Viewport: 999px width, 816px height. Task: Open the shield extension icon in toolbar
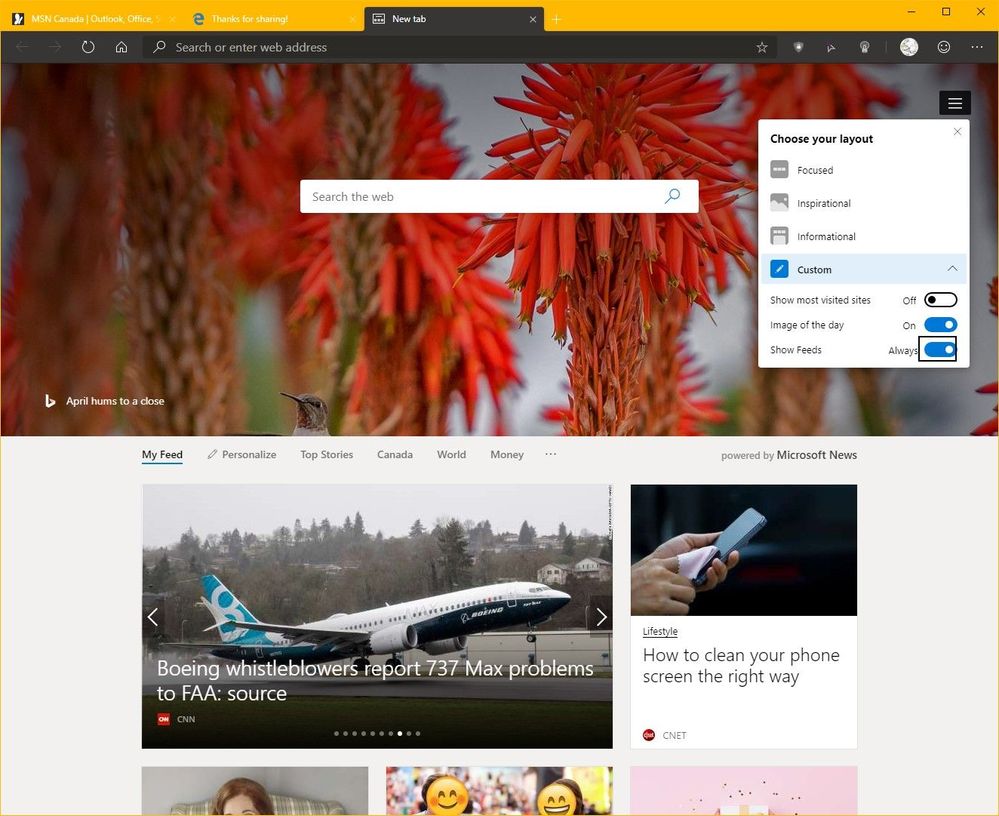[798, 47]
